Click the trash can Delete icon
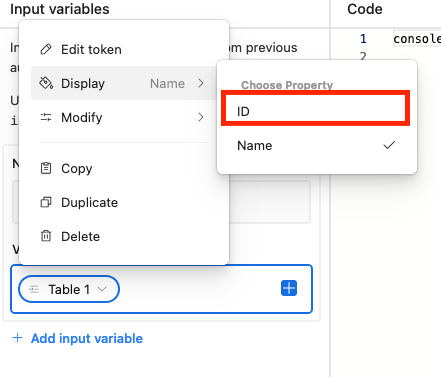This screenshot has height=377, width=441. (46, 236)
